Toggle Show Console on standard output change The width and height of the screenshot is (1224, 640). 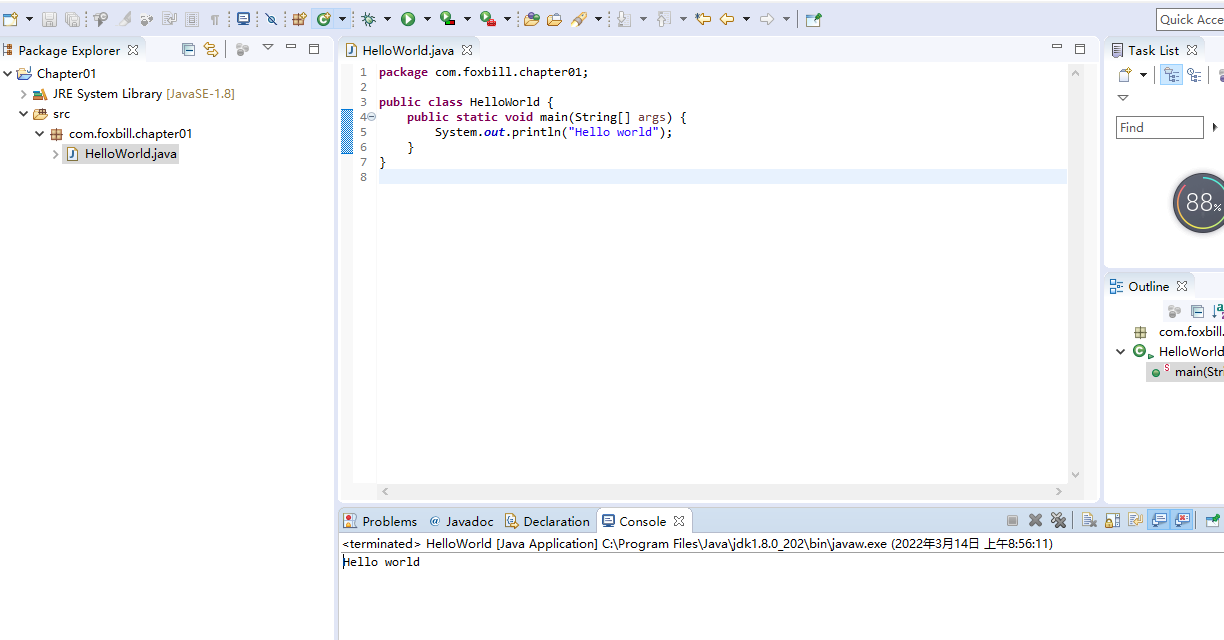tap(1159, 520)
